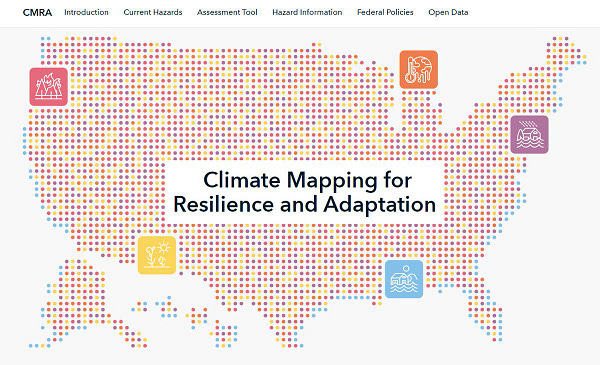Screen dimensions: 600x365
Task: Open the Assessment Tool tab
Action: tap(227, 12)
